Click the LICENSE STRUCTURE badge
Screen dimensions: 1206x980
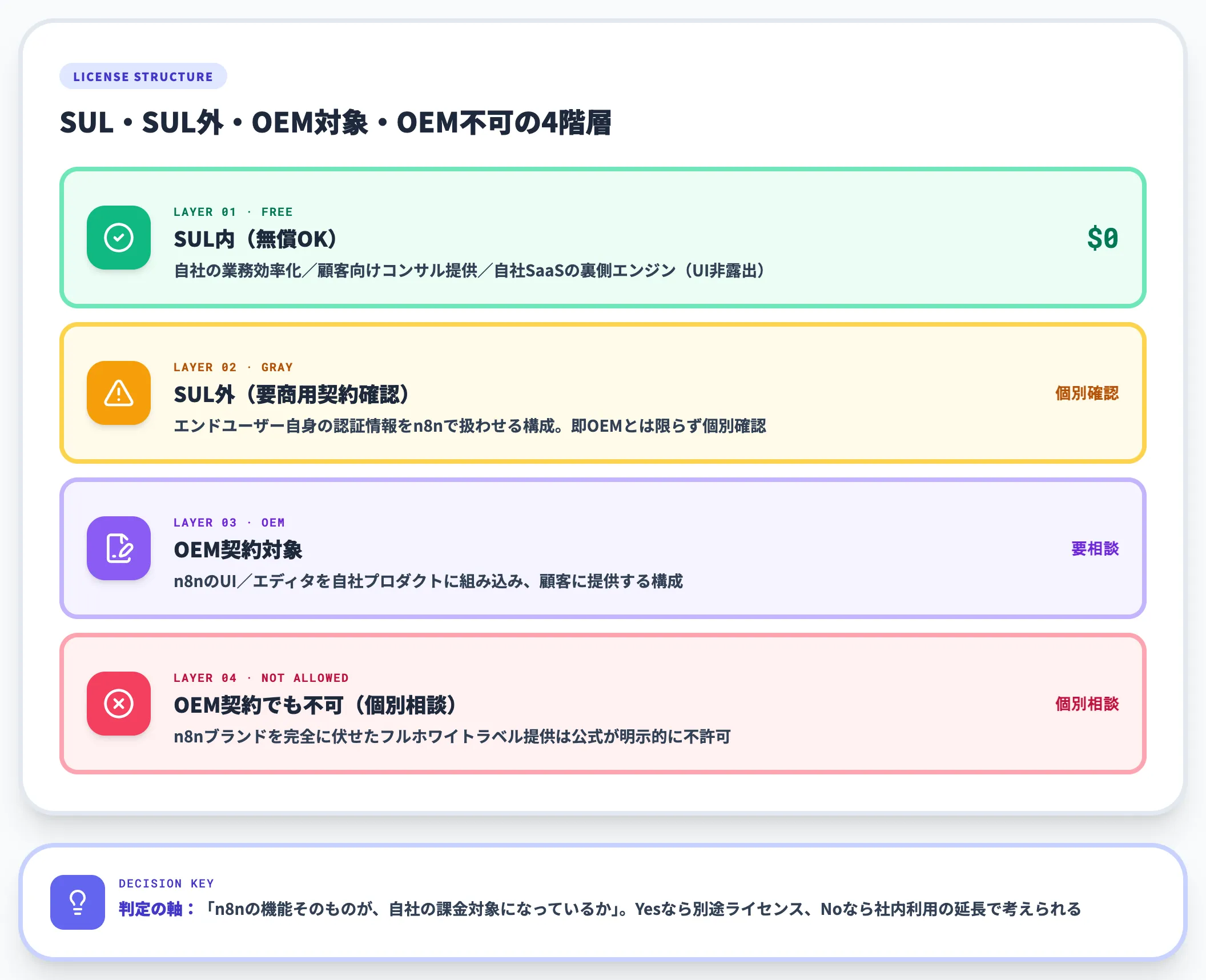[x=143, y=77]
